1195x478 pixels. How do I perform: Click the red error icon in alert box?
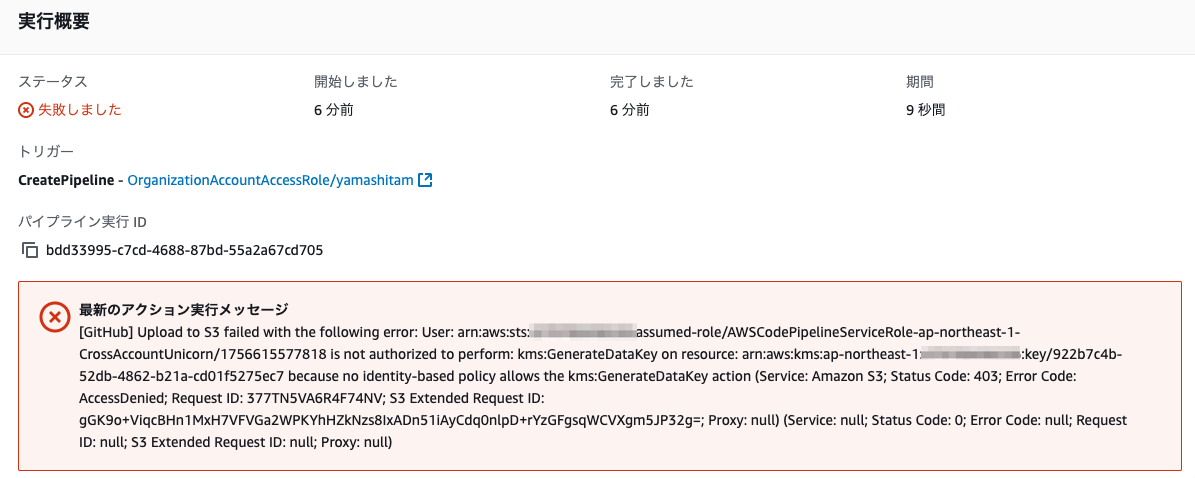[x=54, y=317]
